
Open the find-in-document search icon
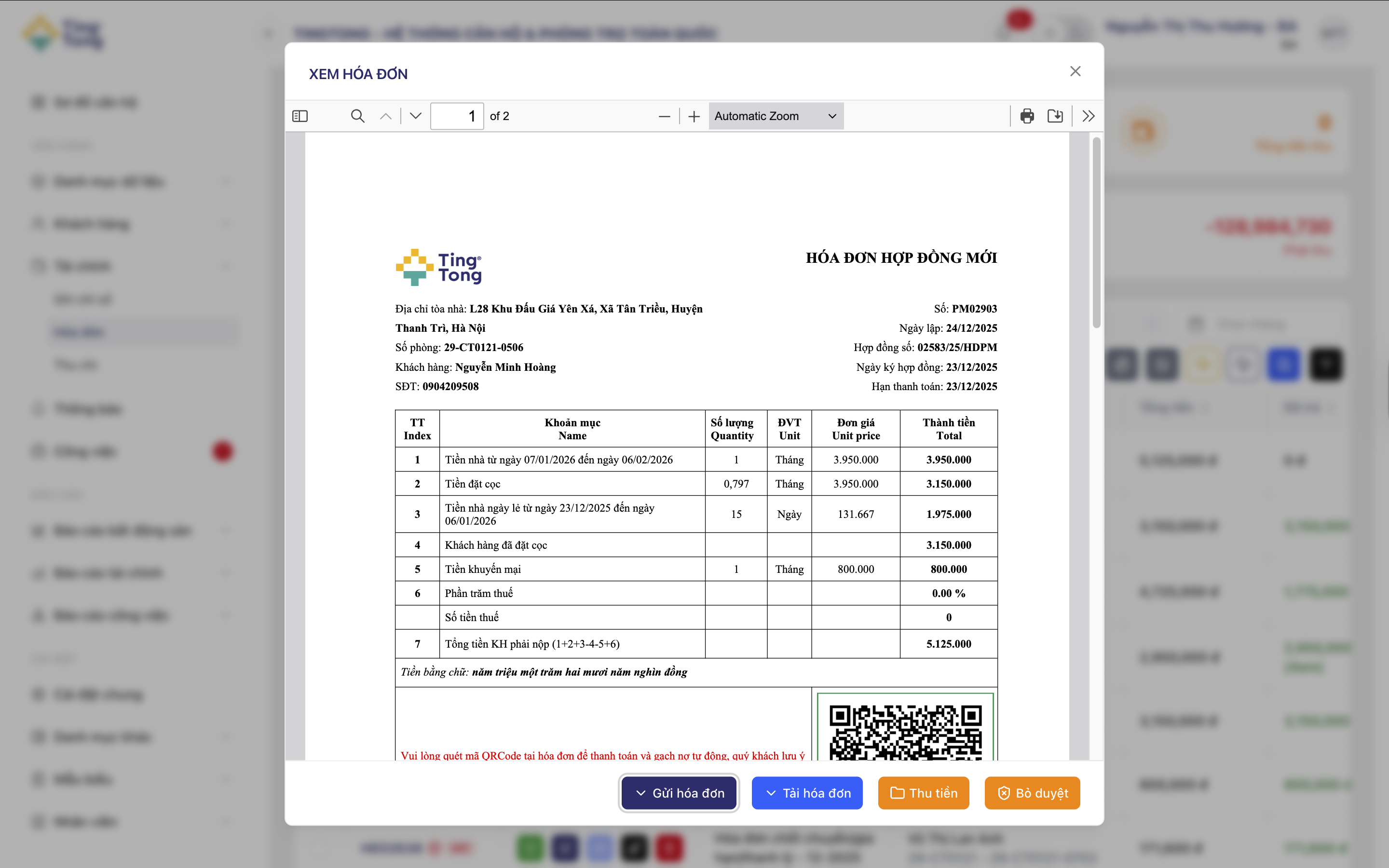point(357,116)
